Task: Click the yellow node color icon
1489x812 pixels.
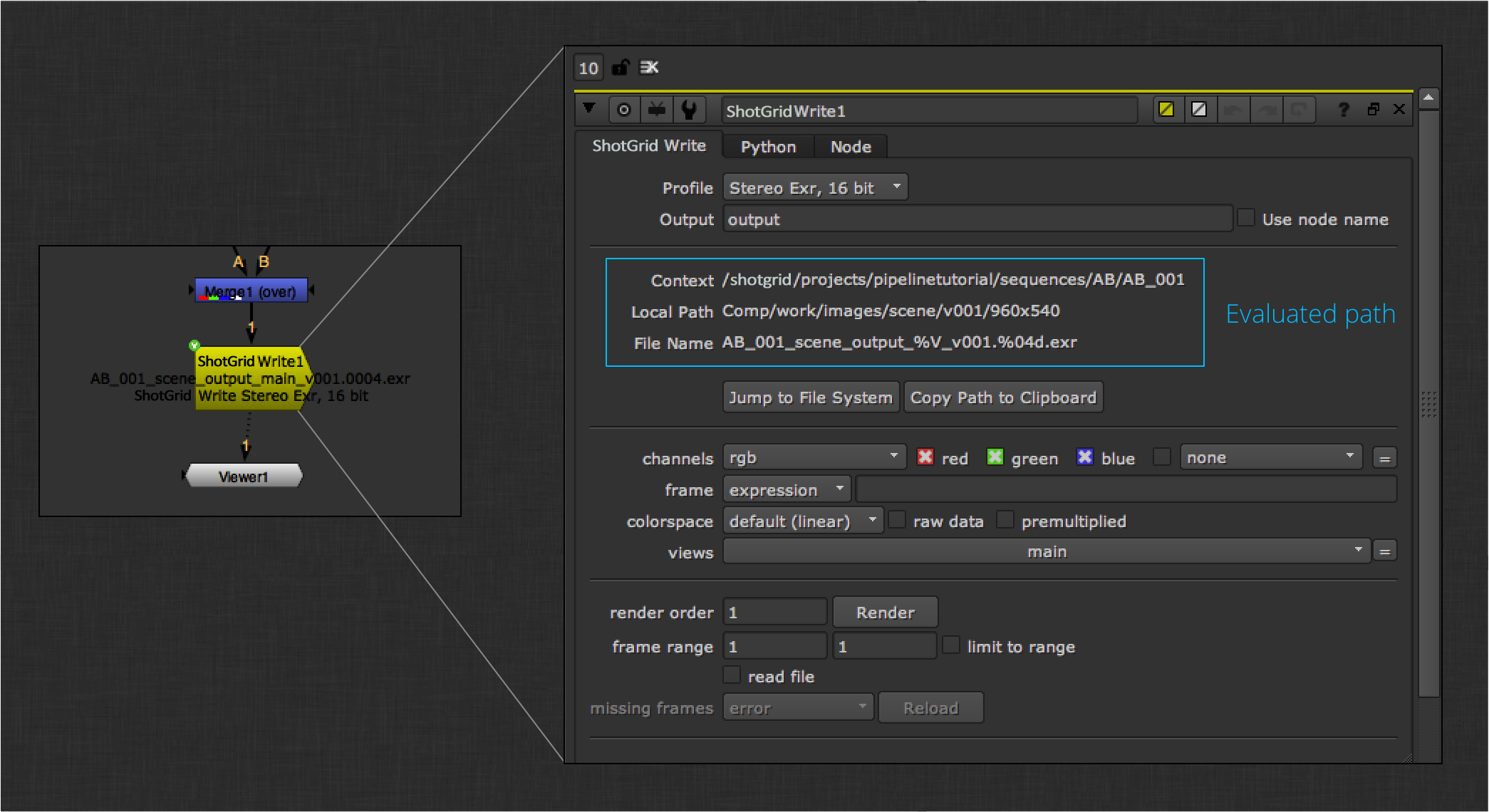Action: pos(1166,110)
